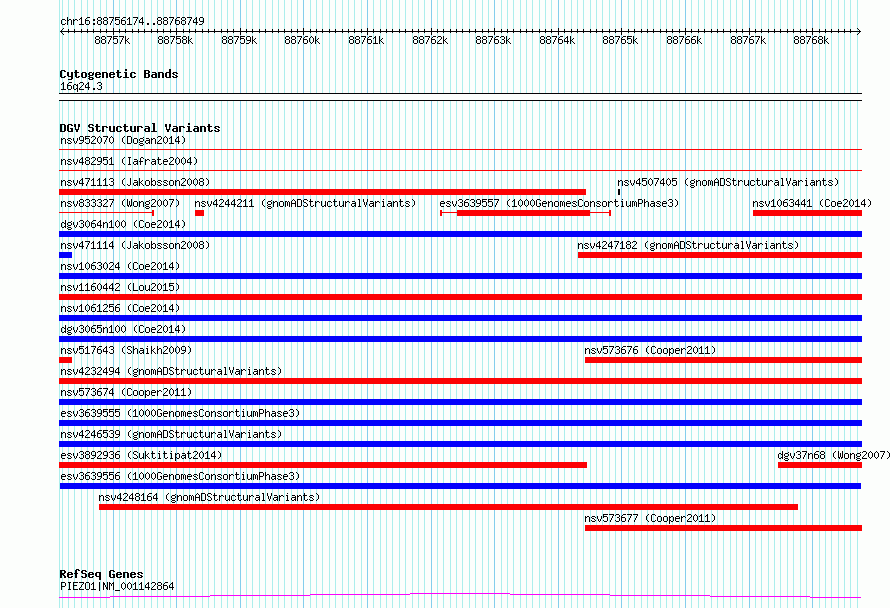Select the nsv573676 (Cooper2011) red bar
This screenshot has width=890, height=608.
point(723,360)
